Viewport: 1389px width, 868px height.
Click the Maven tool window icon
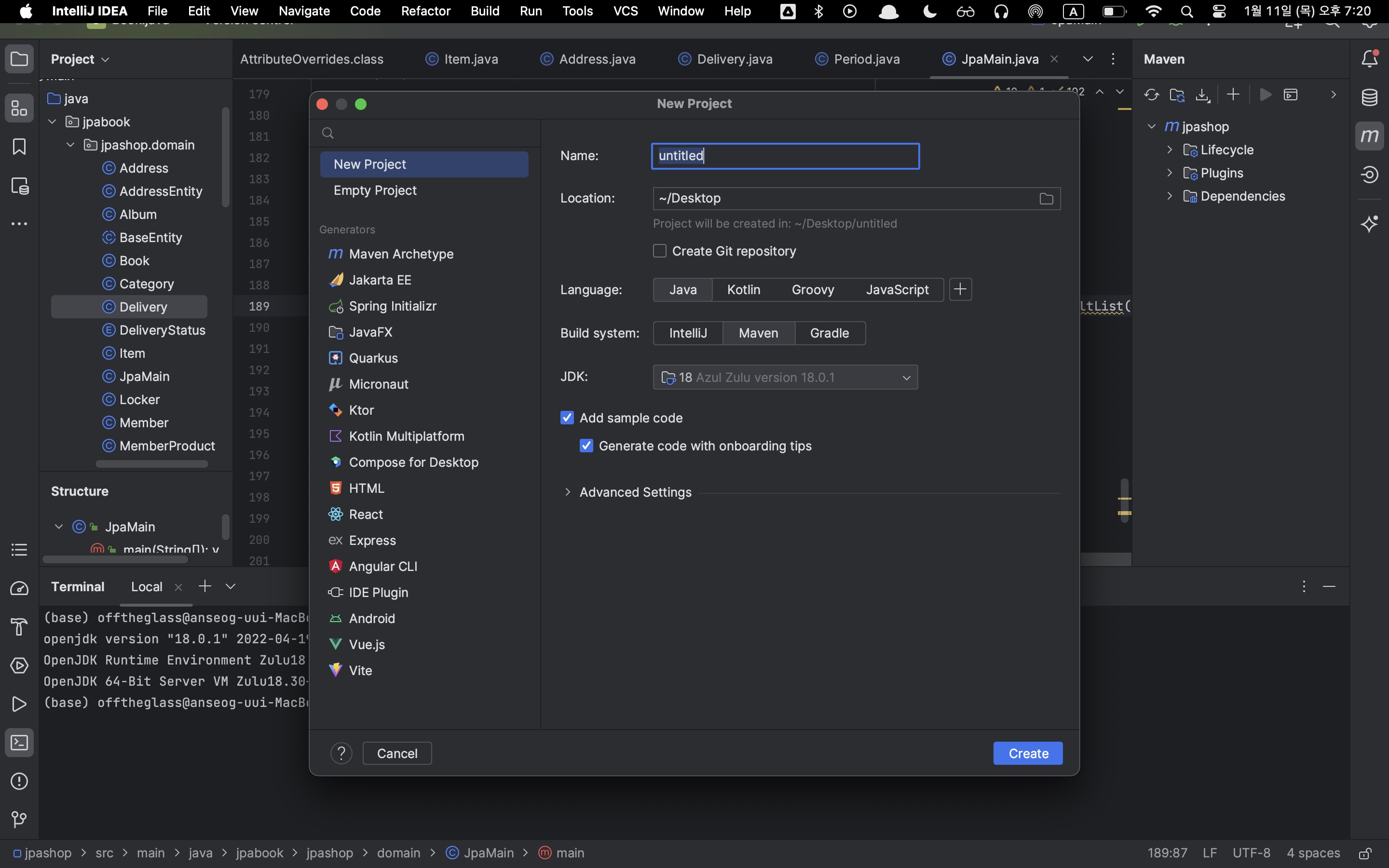(1370, 136)
